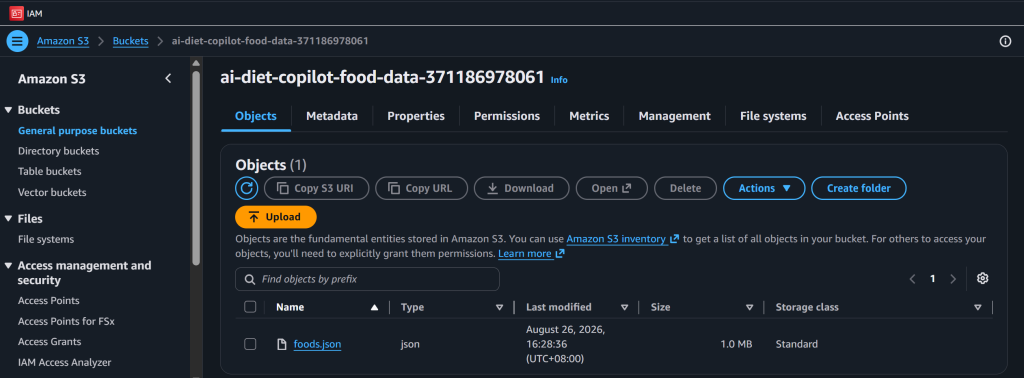Select Vector buckets in sidebar
Image resolution: width=1024 pixels, height=378 pixels.
(x=52, y=193)
